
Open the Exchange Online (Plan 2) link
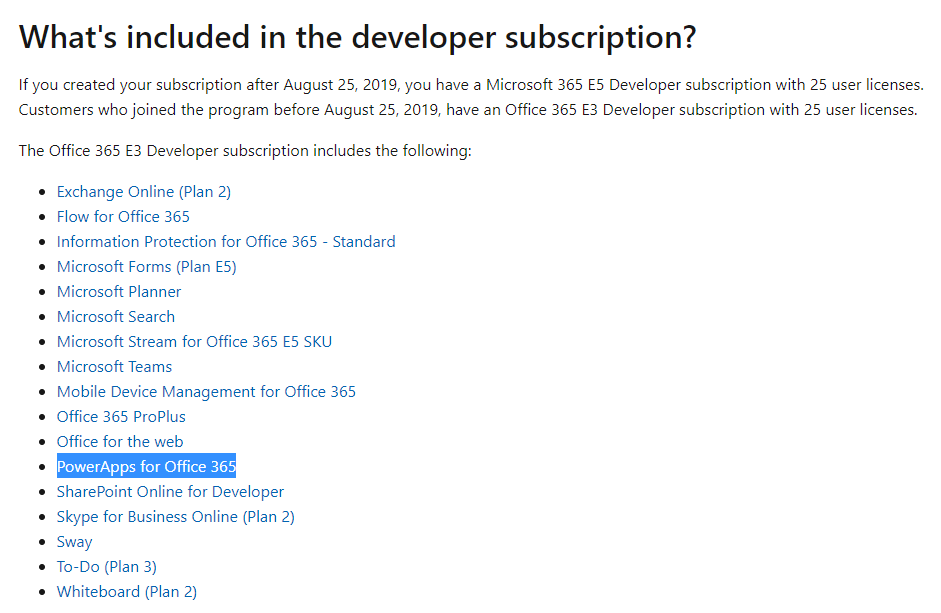[143, 191]
